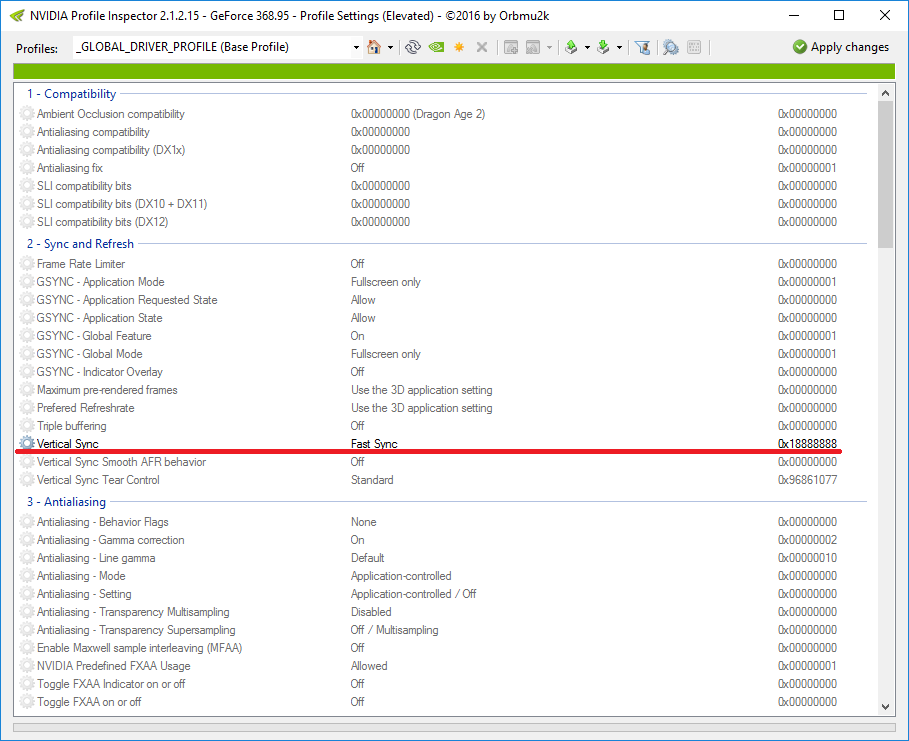Viewport: 909px width, 741px height.
Task: Click the gear icon beside Ambient Occlusion compatibility
Action: (x=27, y=114)
